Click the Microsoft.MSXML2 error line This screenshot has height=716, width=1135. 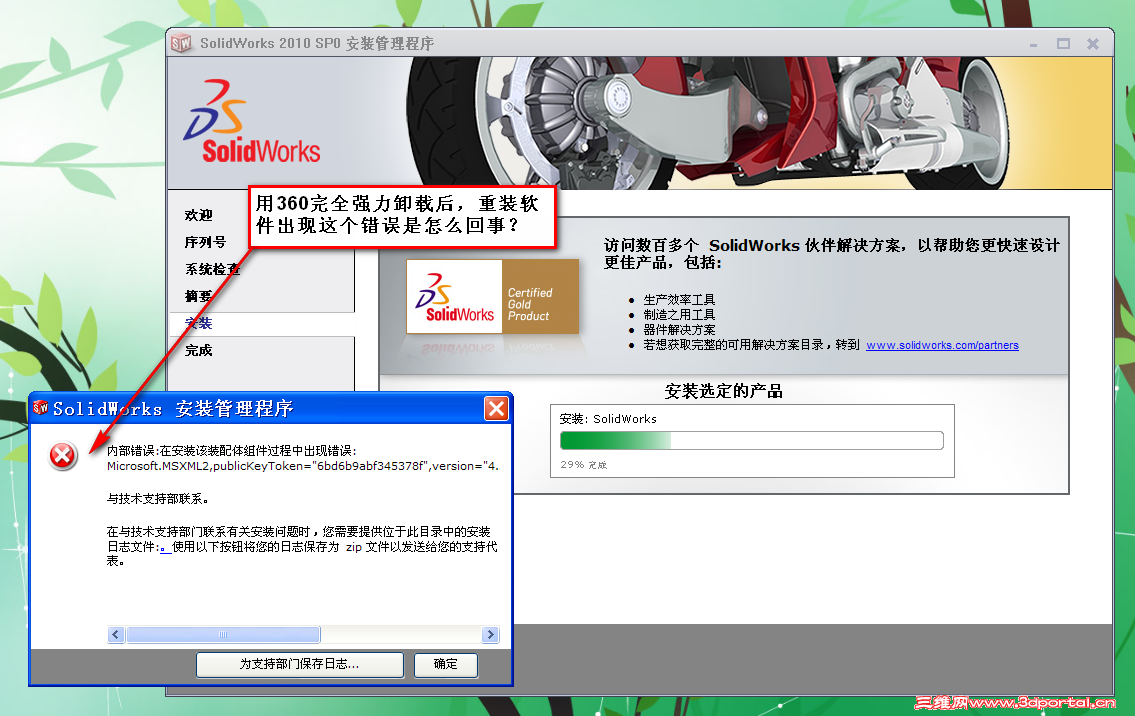click(x=303, y=466)
